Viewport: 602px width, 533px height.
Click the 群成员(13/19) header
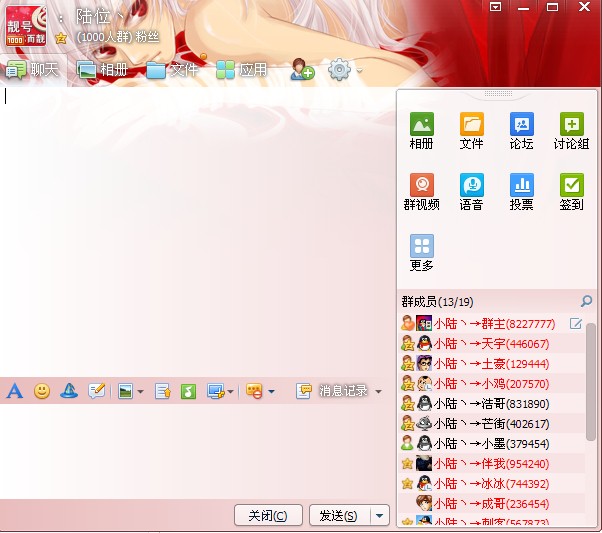(x=437, y=302)
